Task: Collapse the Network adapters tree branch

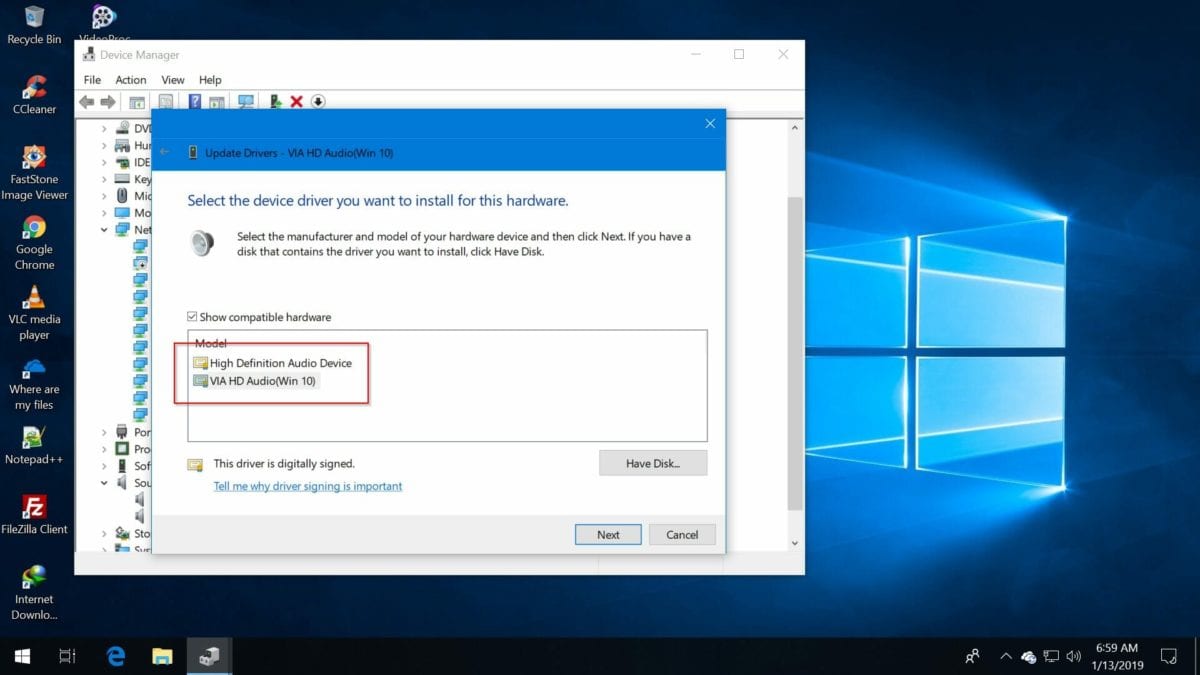Action: coord(103,229)
